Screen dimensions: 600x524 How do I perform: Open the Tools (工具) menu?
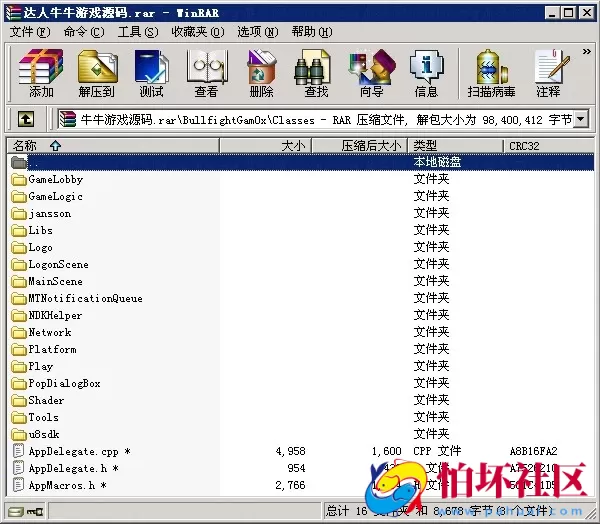(x=138, y=32)
